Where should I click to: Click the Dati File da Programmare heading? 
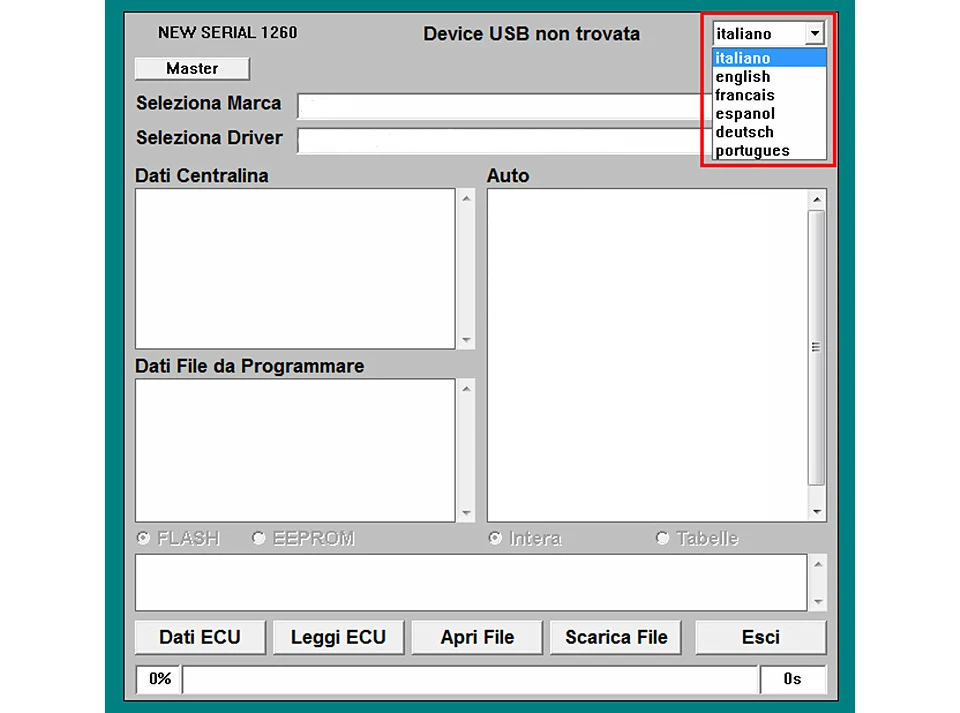tap(249, 366)
